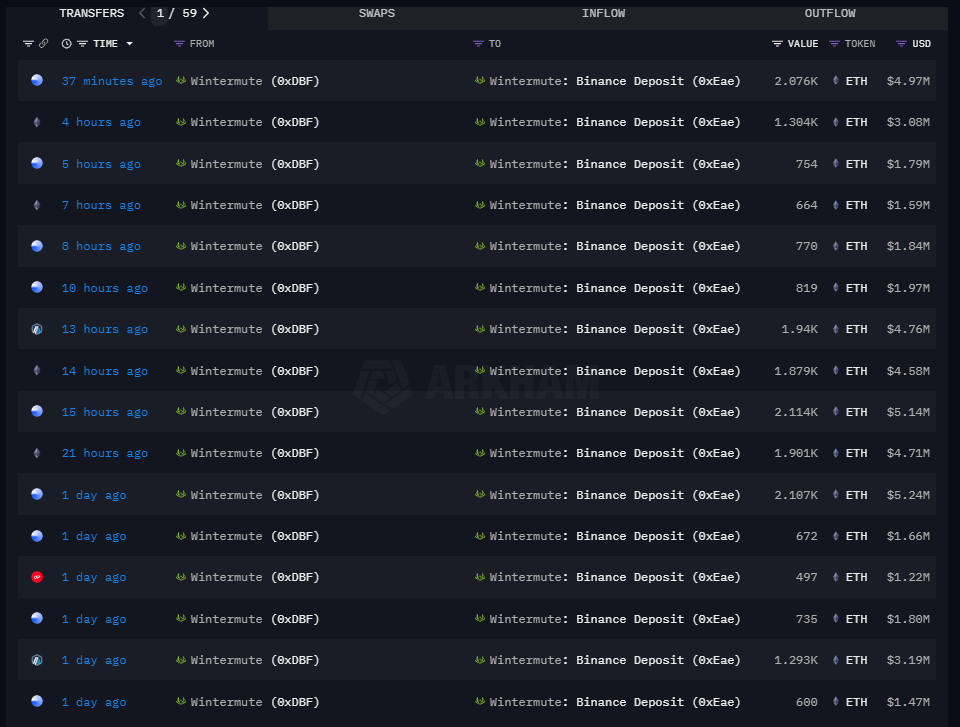Viewport: 960px width, 727px height.
Task: Click Ethereum chain icon on 7 hours ago row
Action: pyautogui.click(x=37, y=205)
